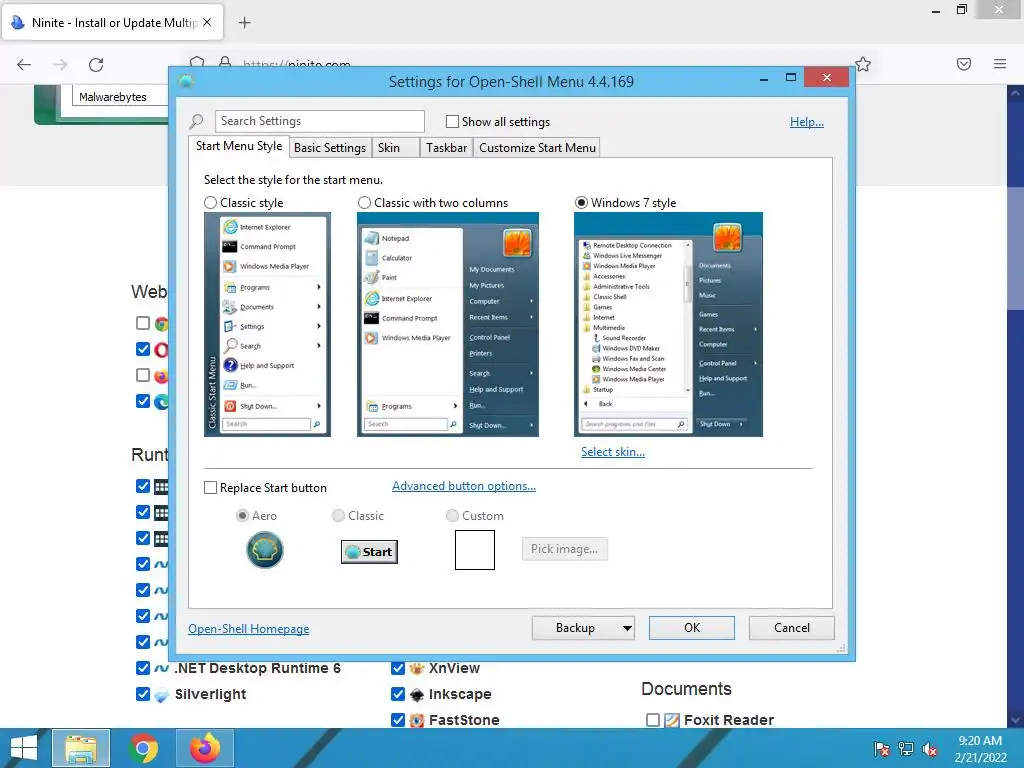The image size is (1024, 768).
Task: Reload the Ninite page in Firefox
Action: coord(96,64)
